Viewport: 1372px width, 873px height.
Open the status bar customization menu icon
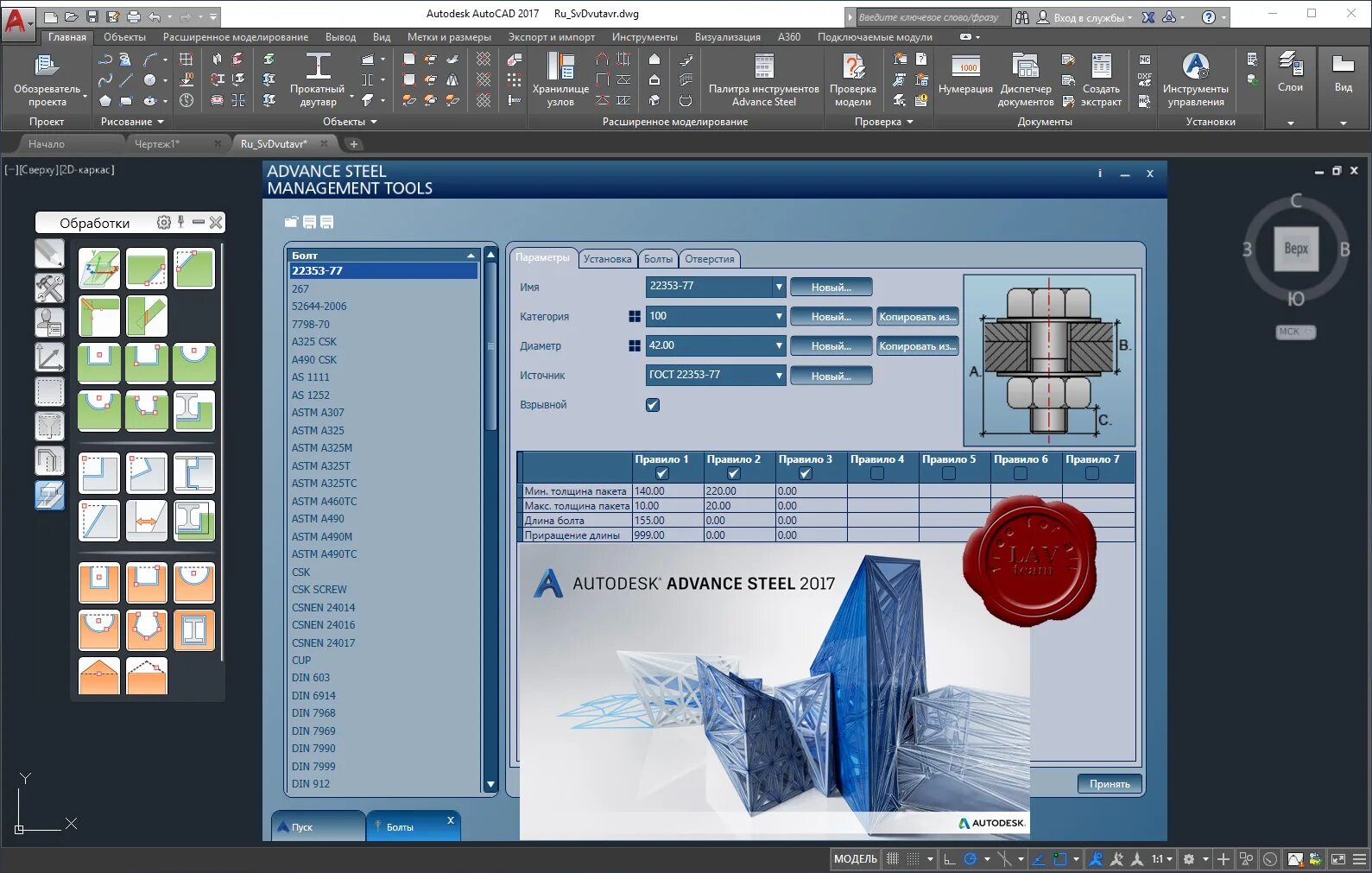[1359, 859]
